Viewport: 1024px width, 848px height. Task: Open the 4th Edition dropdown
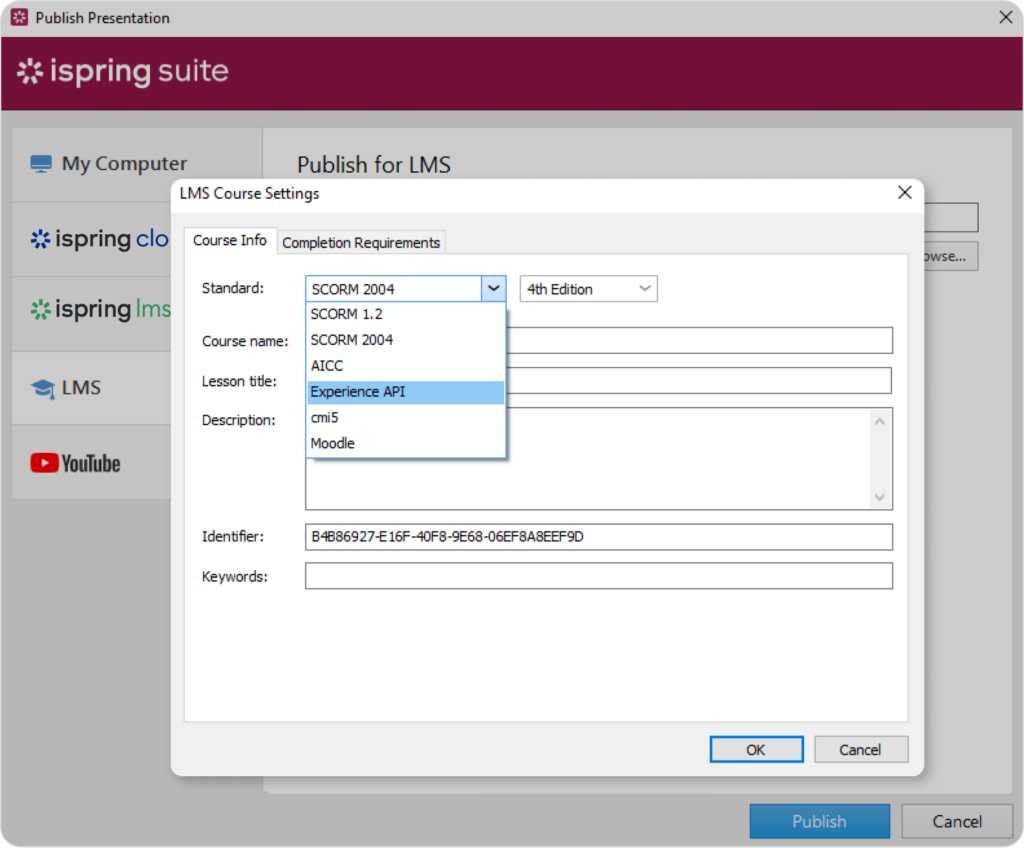point(588,289)
